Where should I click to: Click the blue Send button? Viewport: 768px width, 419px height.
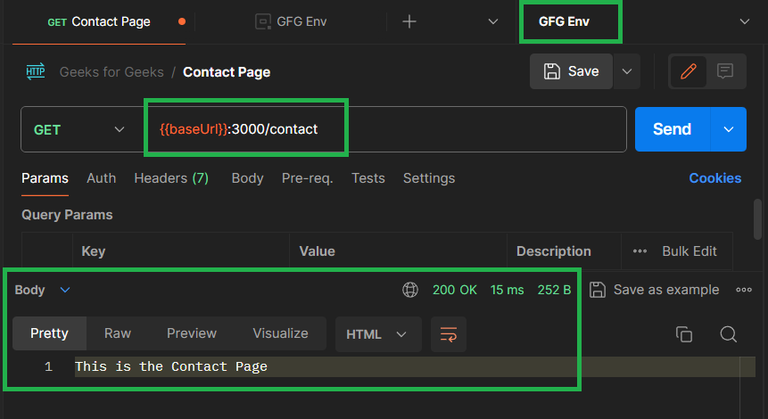(672, 129)
